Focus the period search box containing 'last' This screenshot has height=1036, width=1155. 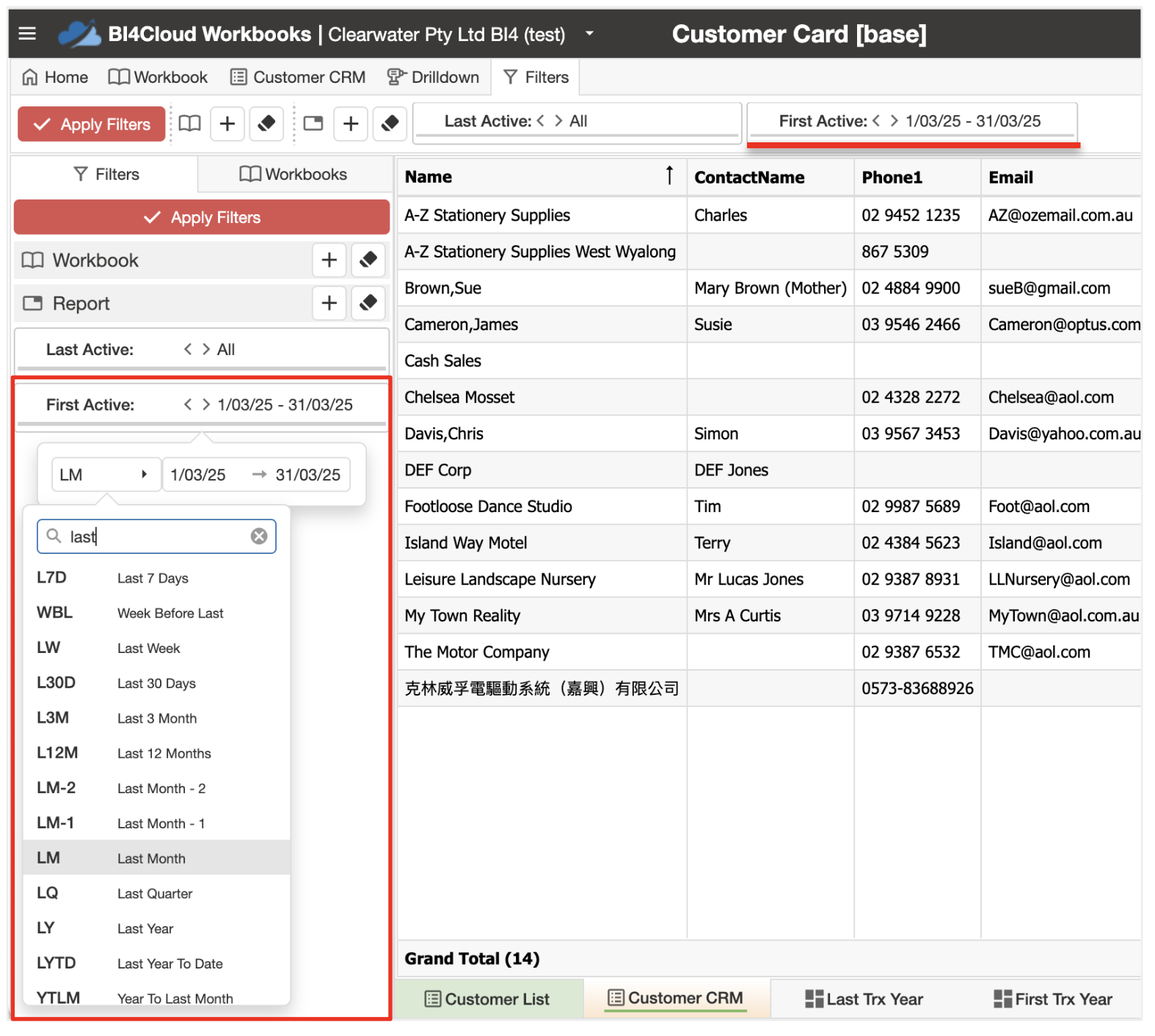156,536
